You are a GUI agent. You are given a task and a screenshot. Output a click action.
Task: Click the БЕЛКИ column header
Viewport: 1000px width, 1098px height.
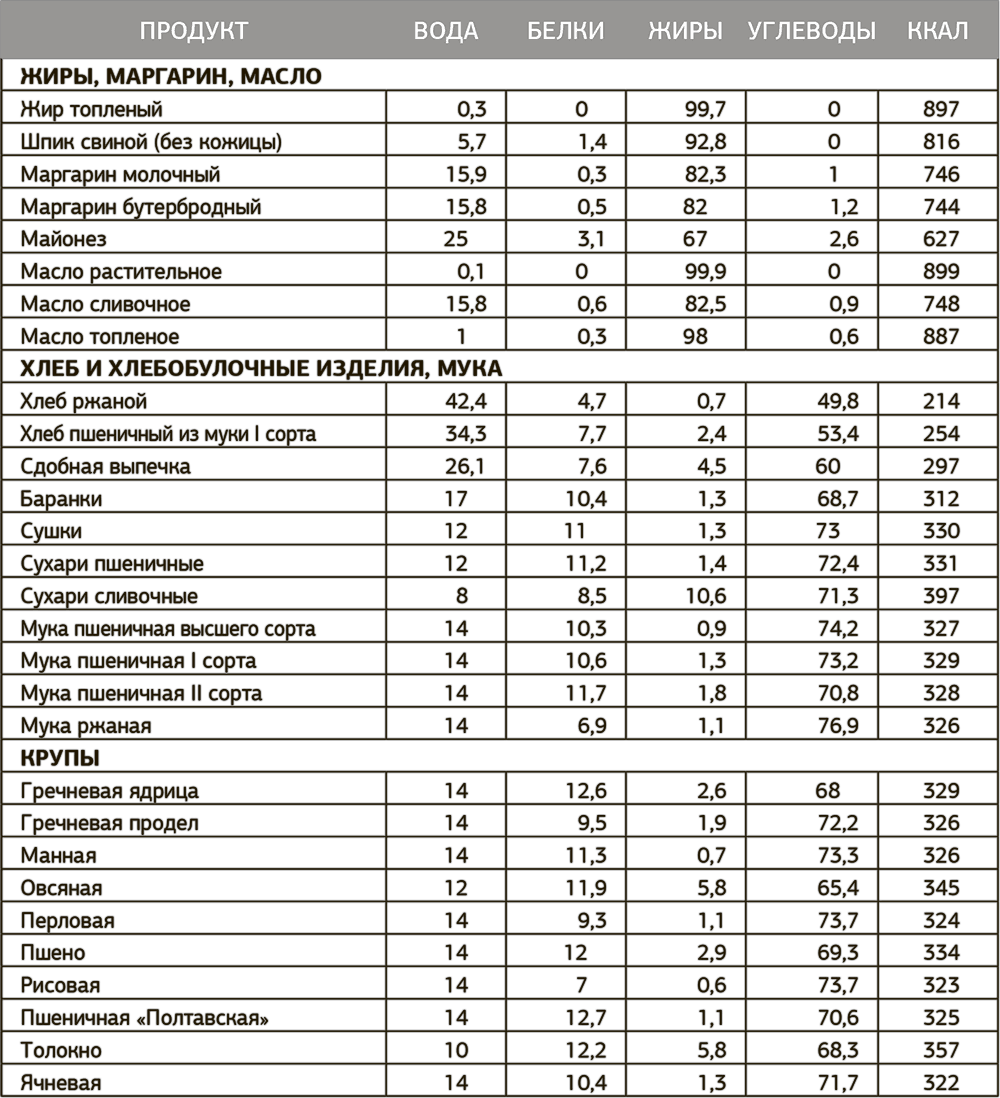[x=565, y=31]
